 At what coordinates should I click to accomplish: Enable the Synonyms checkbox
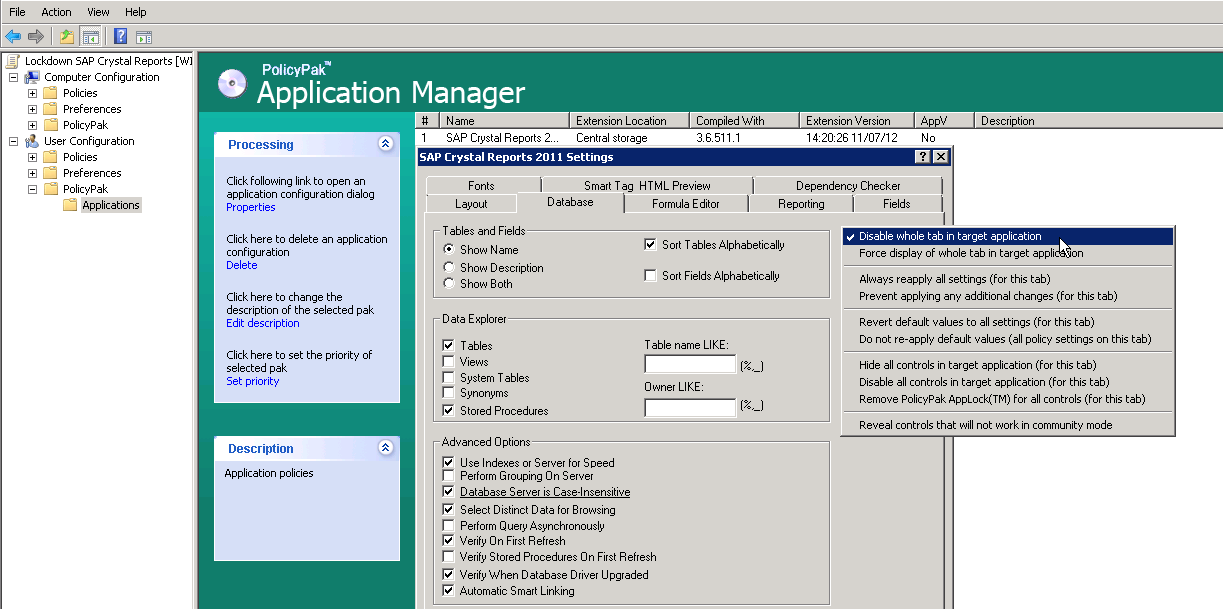tap(449, 393)
